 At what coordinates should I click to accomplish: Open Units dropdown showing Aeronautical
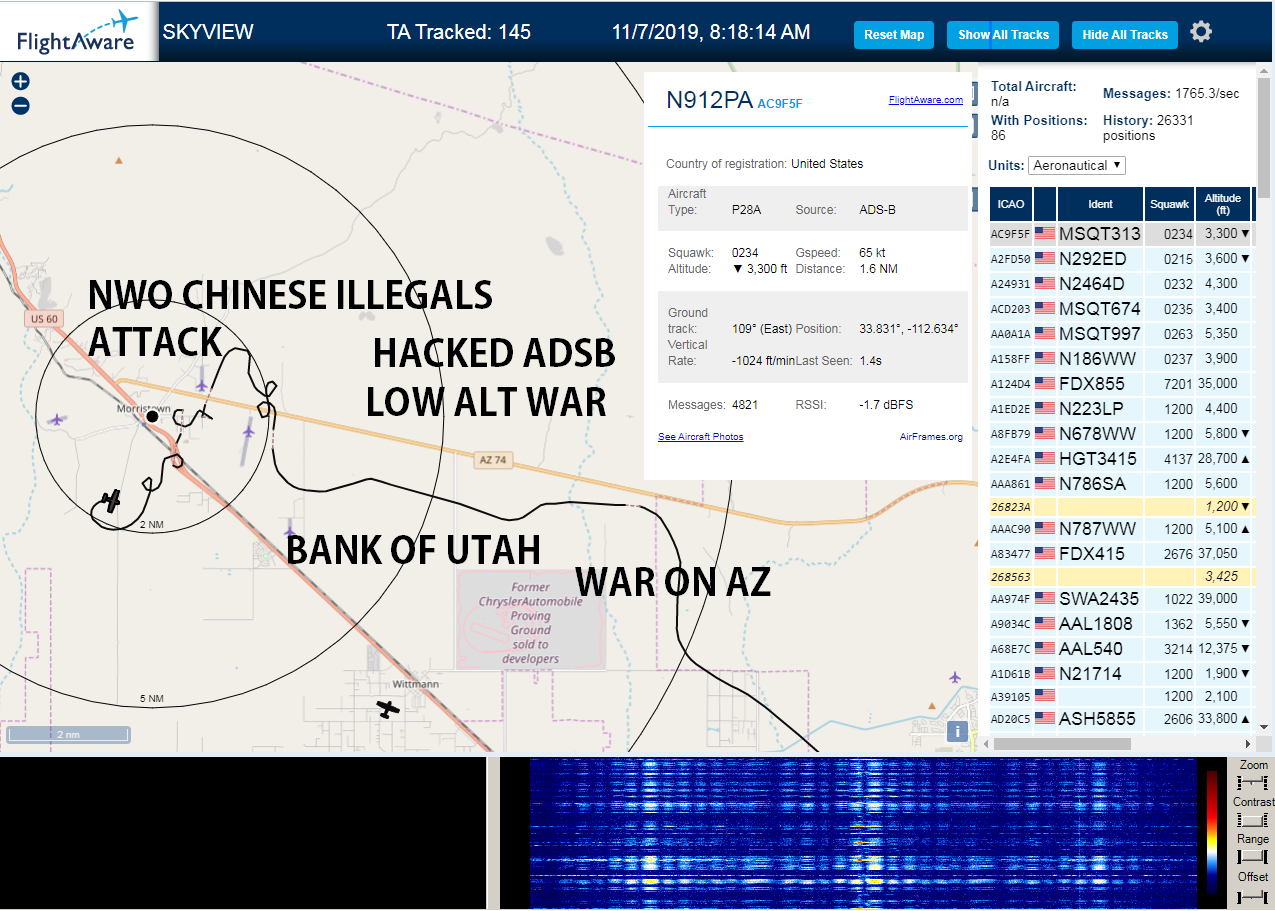(x=1077, y=165)
